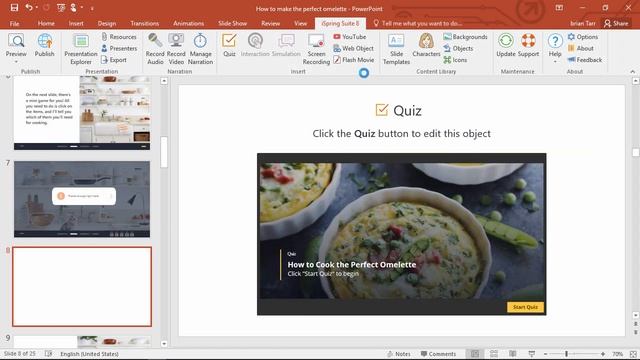Open the View tab
The image size is (640, 360).
300,23
